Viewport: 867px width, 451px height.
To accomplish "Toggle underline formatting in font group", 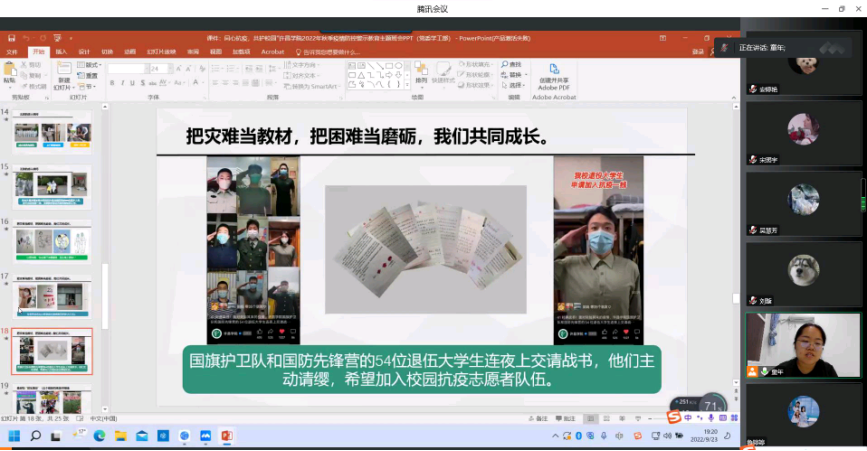I will 133,83.
